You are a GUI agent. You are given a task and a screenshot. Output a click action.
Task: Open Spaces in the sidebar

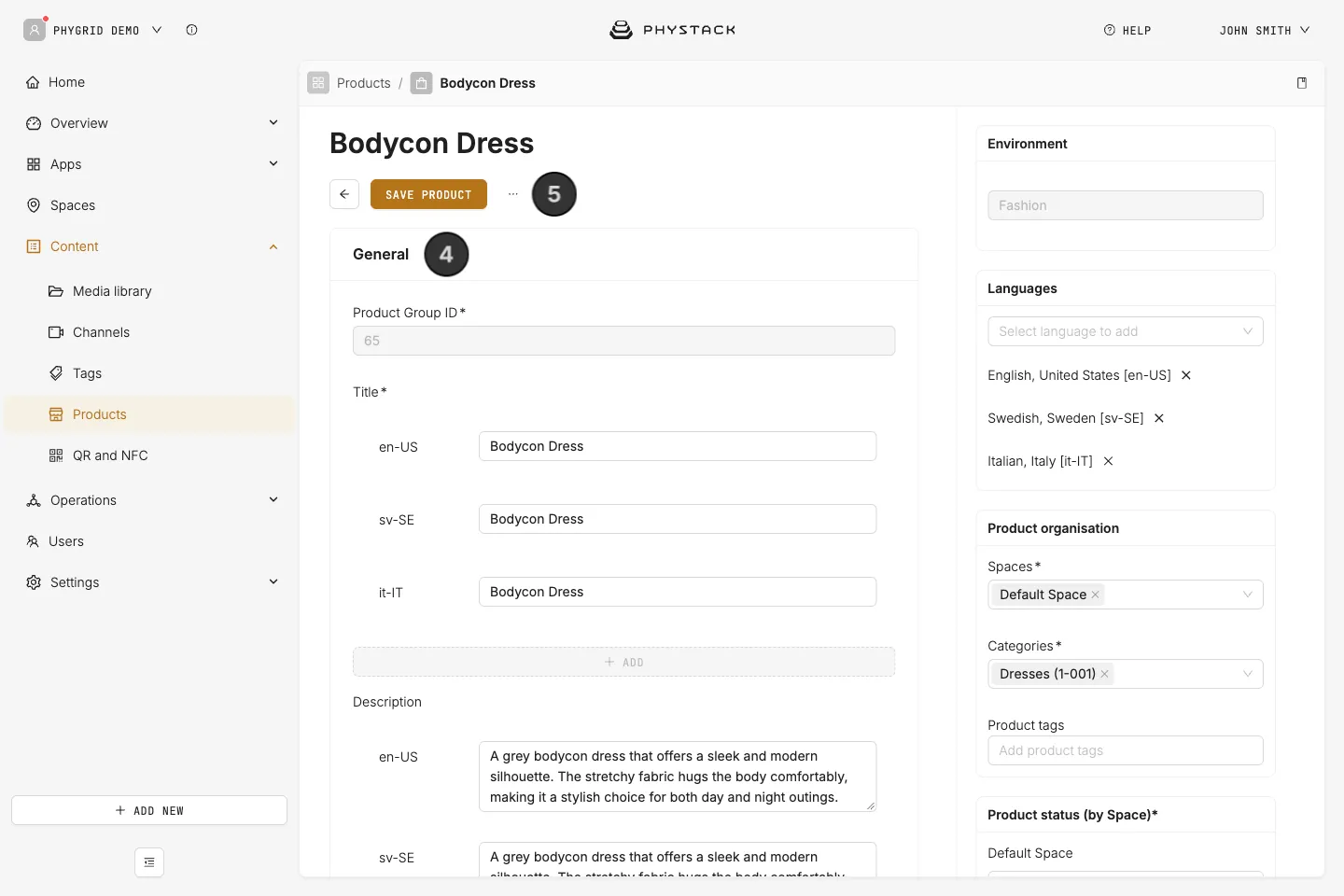[149, 205]
